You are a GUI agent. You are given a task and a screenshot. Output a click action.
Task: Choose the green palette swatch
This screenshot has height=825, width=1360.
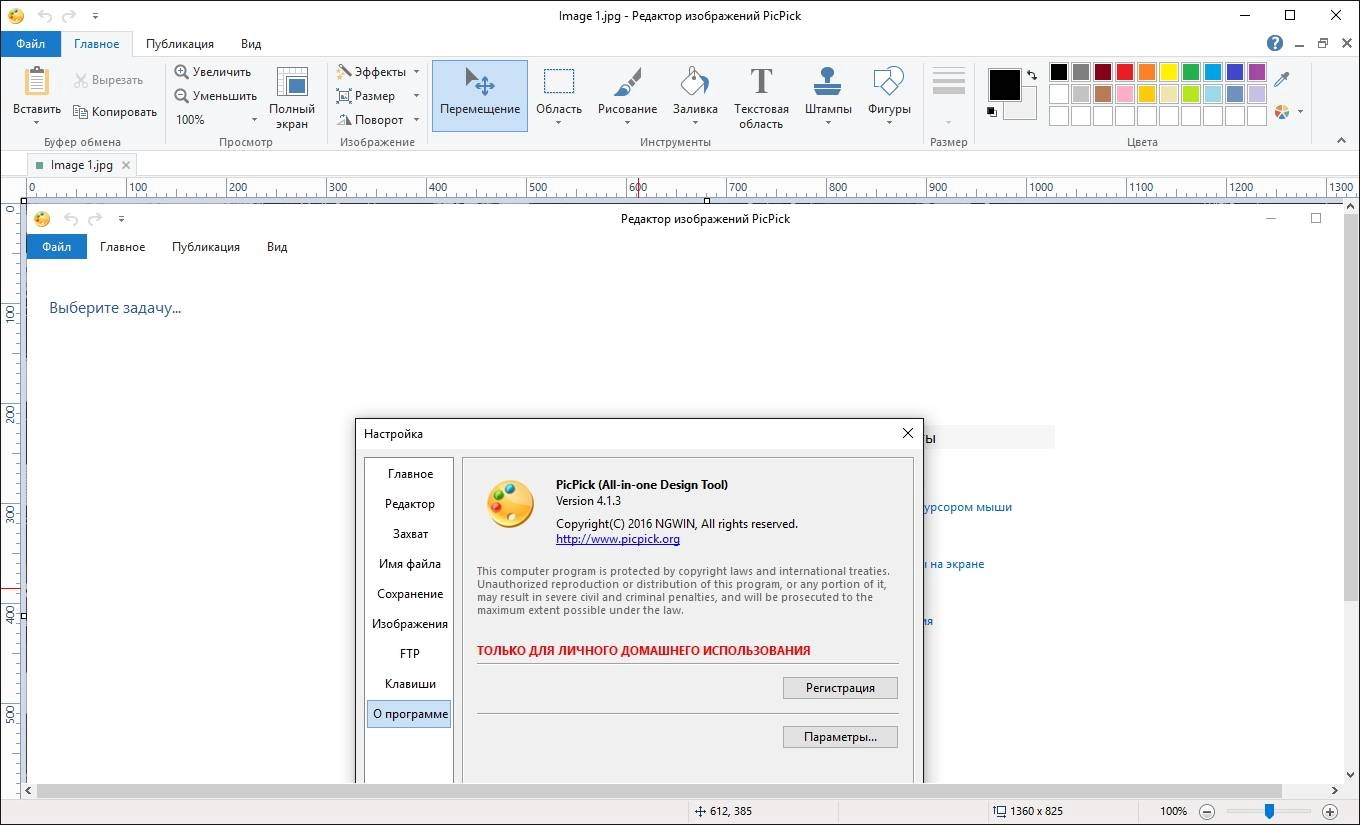pyautogui.click(x=1191, y=72)
